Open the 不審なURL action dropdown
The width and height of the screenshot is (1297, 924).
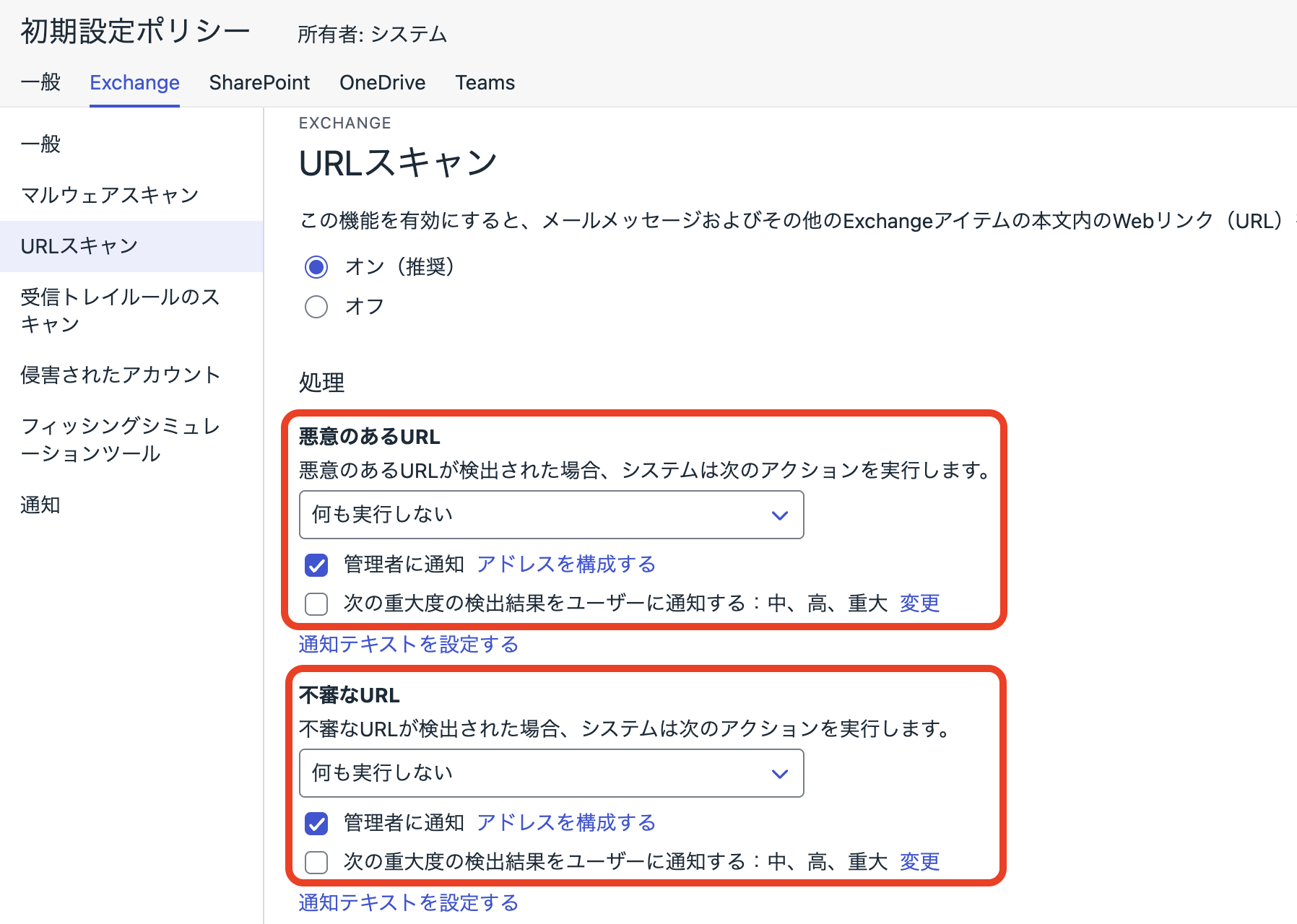click(x=551, y=773)
